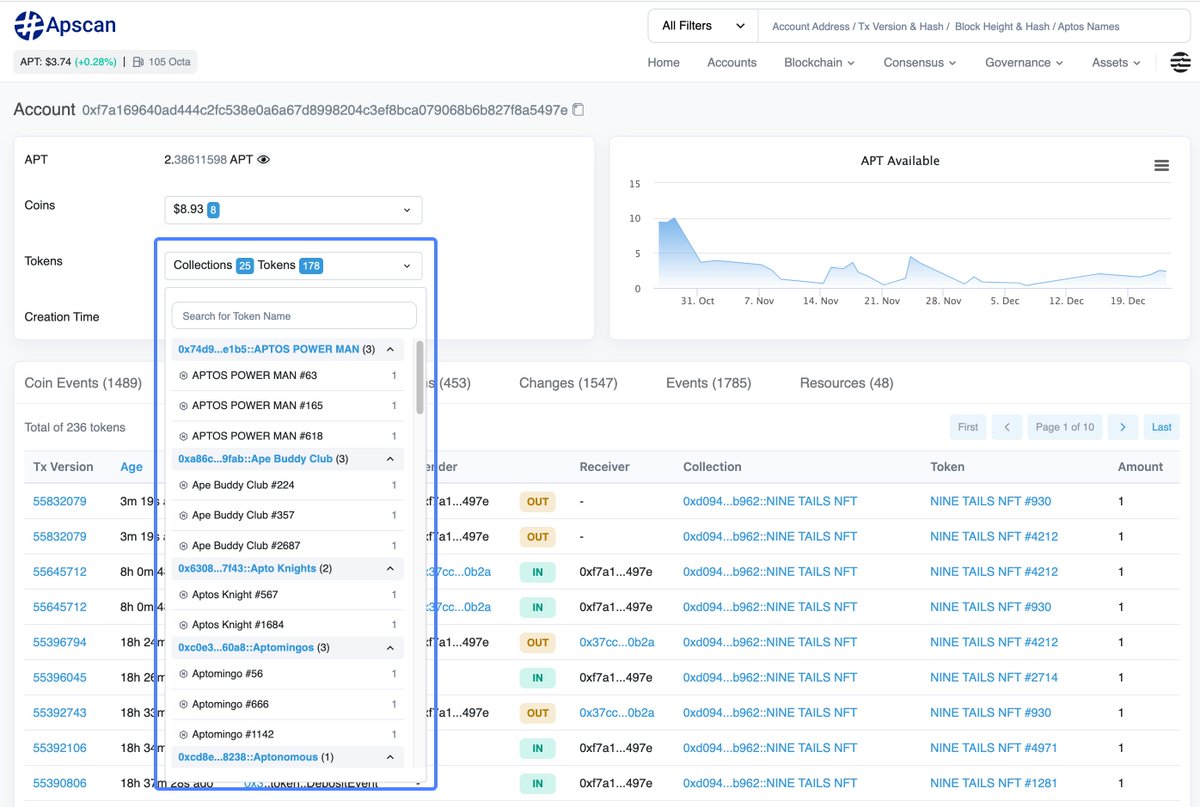The width and height of the screenshot is (1200, 807).
Task: Click the Page 1 of 10 indicator
Action: pyautogui.click(x=1065, y=427)
